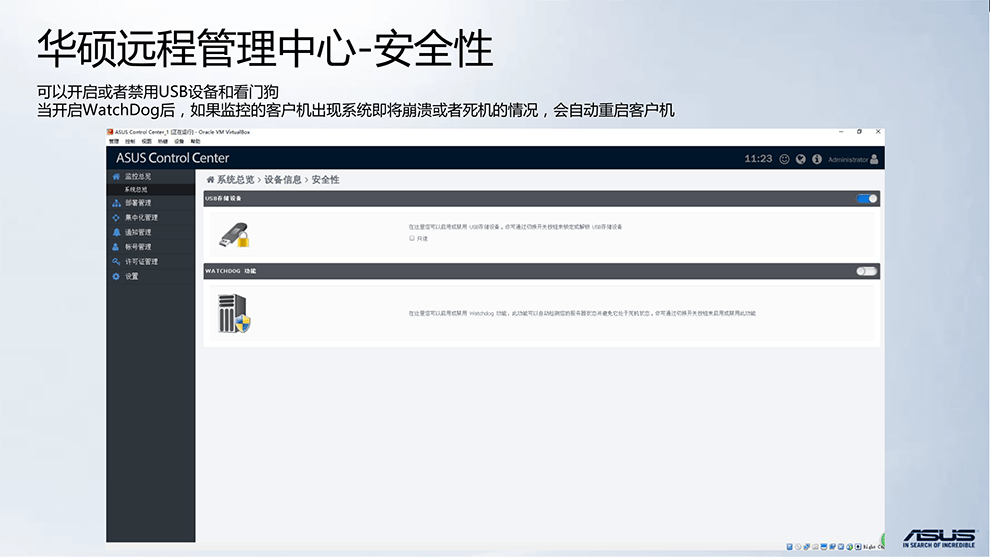The image size is (990, 557).
Task: Click the Watchdog description text
Action: [x=581, y=313]
